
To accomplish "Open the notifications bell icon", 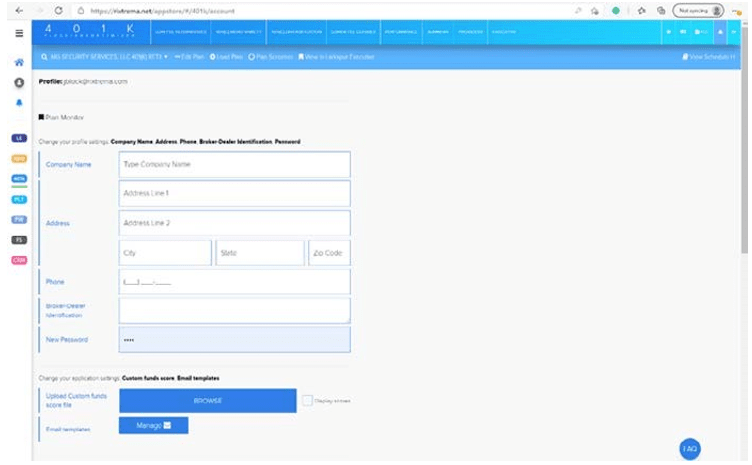I will 19,102.
